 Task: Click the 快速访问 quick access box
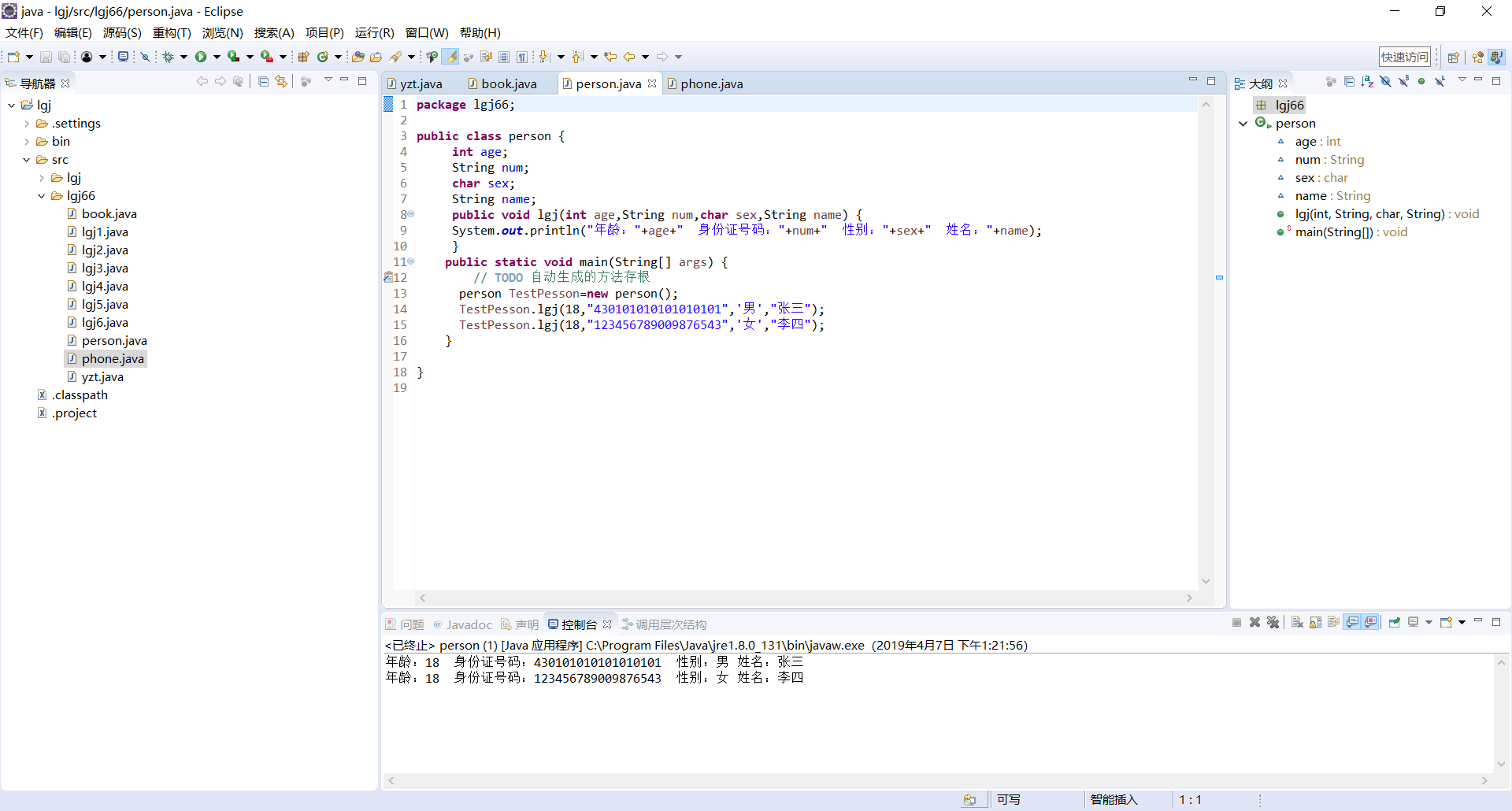pos(1404,57)
